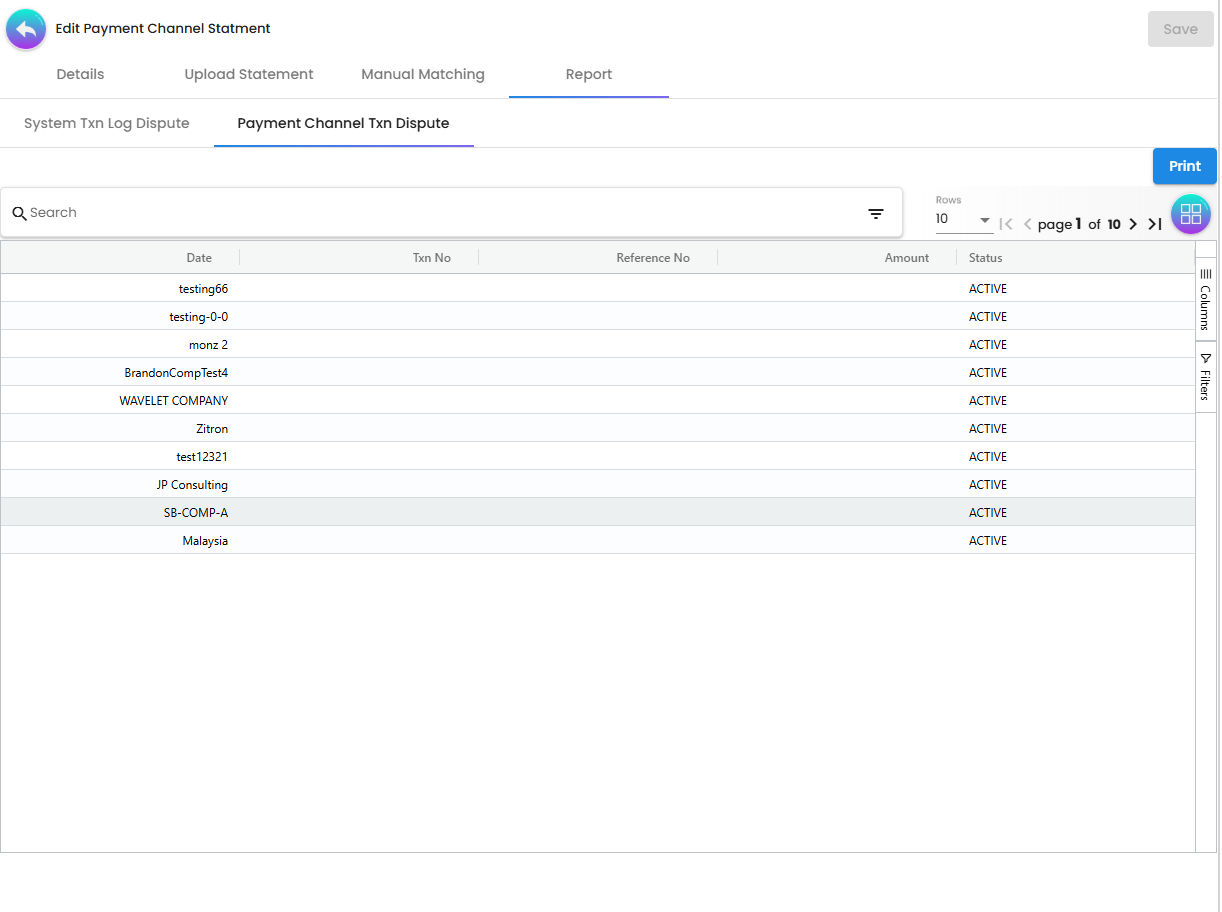Click the Save button
The height and width of the screenshot is (912, 1222).
click(x=1181, y=29)
